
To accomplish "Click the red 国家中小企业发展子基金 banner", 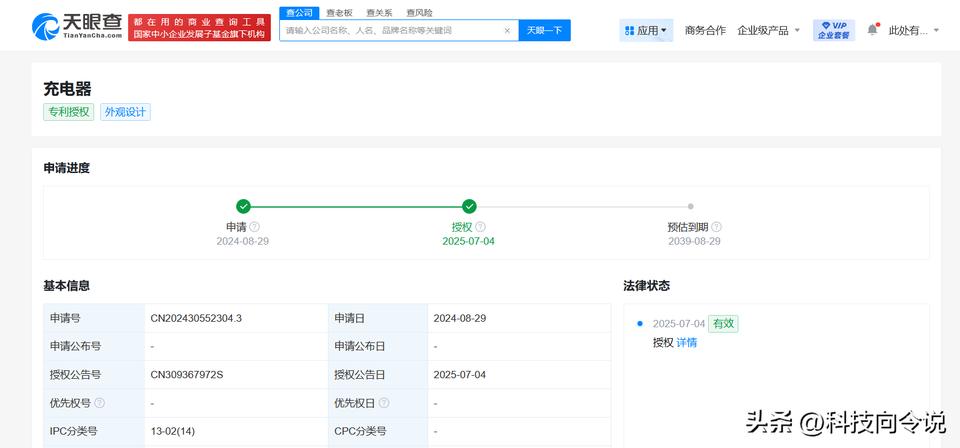I will tap(199, 28).
